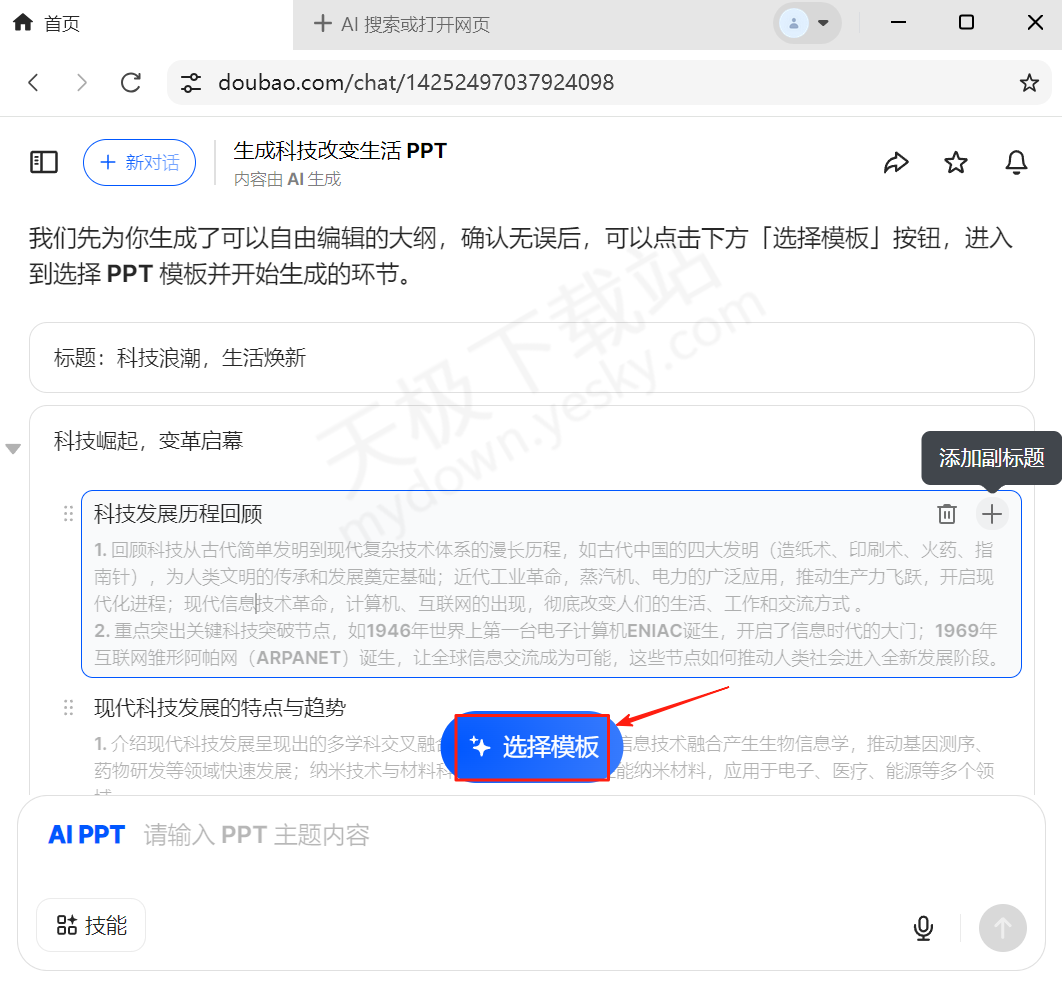Open notifications with the bell icon
1062x990 pixels.
(x=1016, y=162)
